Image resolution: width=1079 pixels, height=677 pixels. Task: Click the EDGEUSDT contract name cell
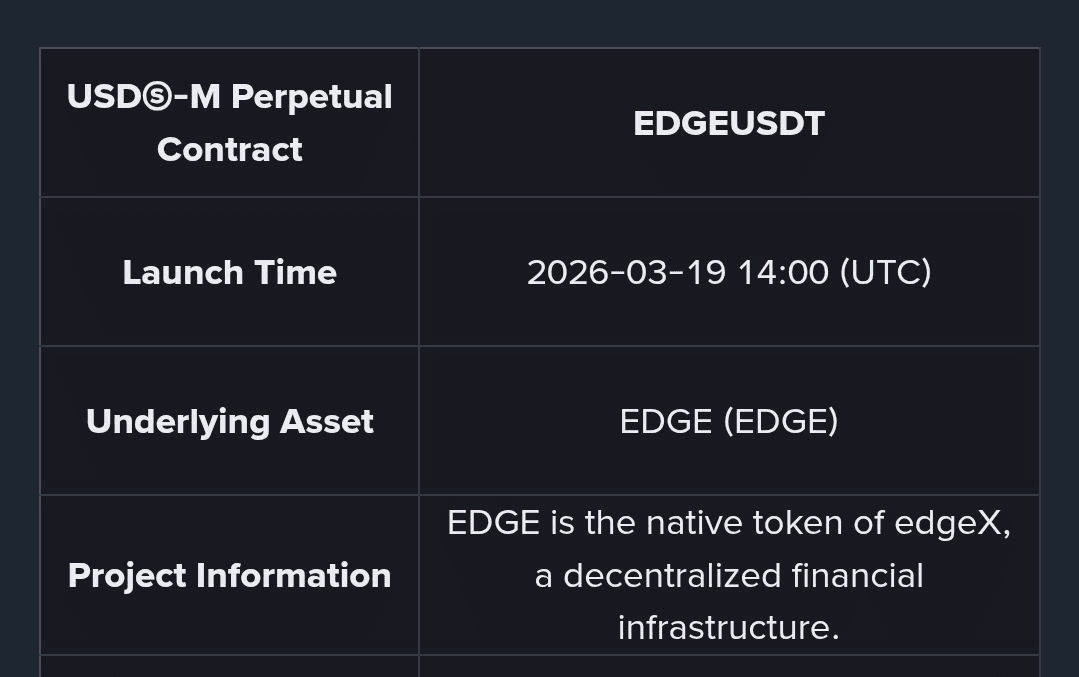[729, 123]
